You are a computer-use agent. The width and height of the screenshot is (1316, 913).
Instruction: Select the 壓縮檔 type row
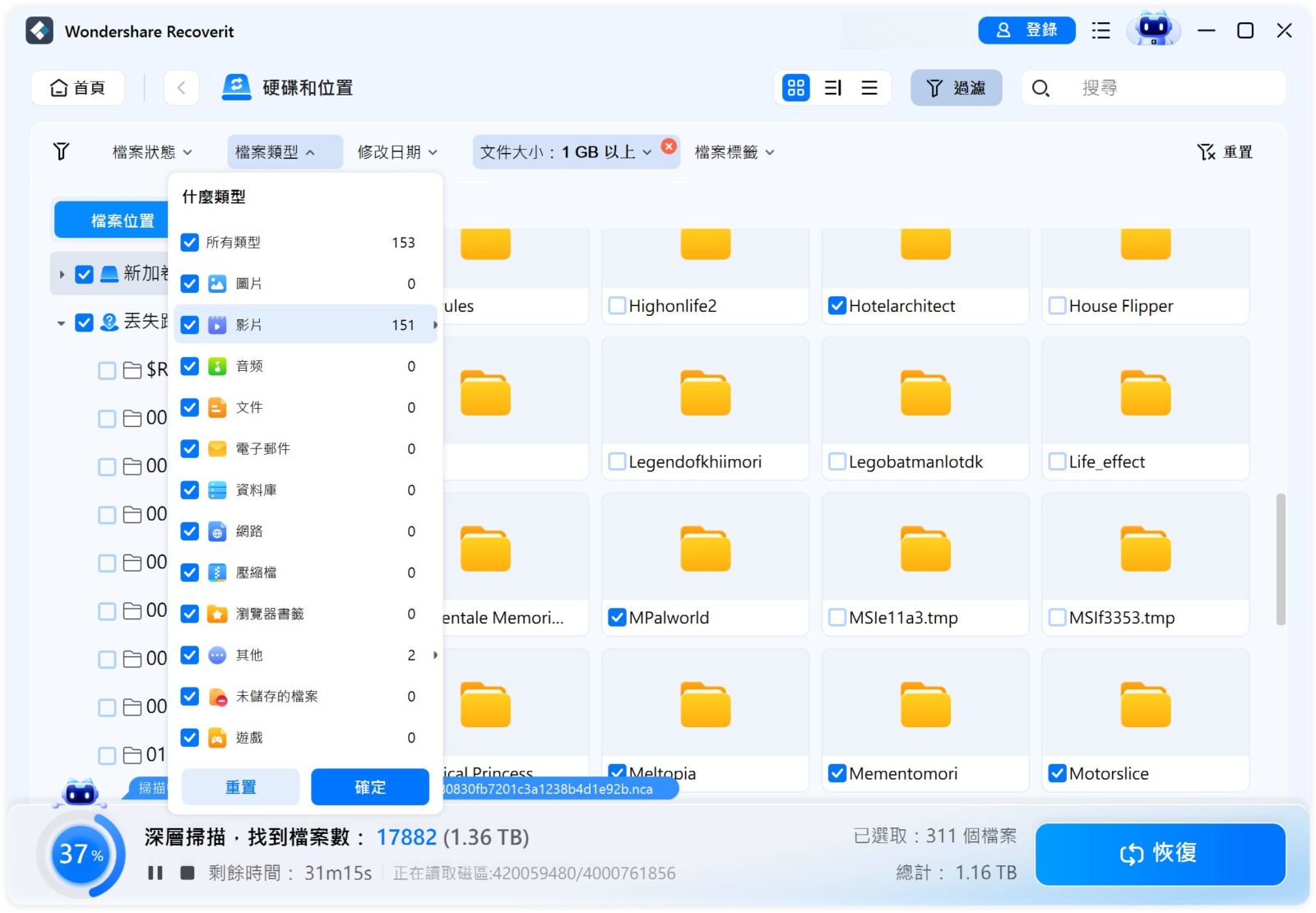point(305,572)
